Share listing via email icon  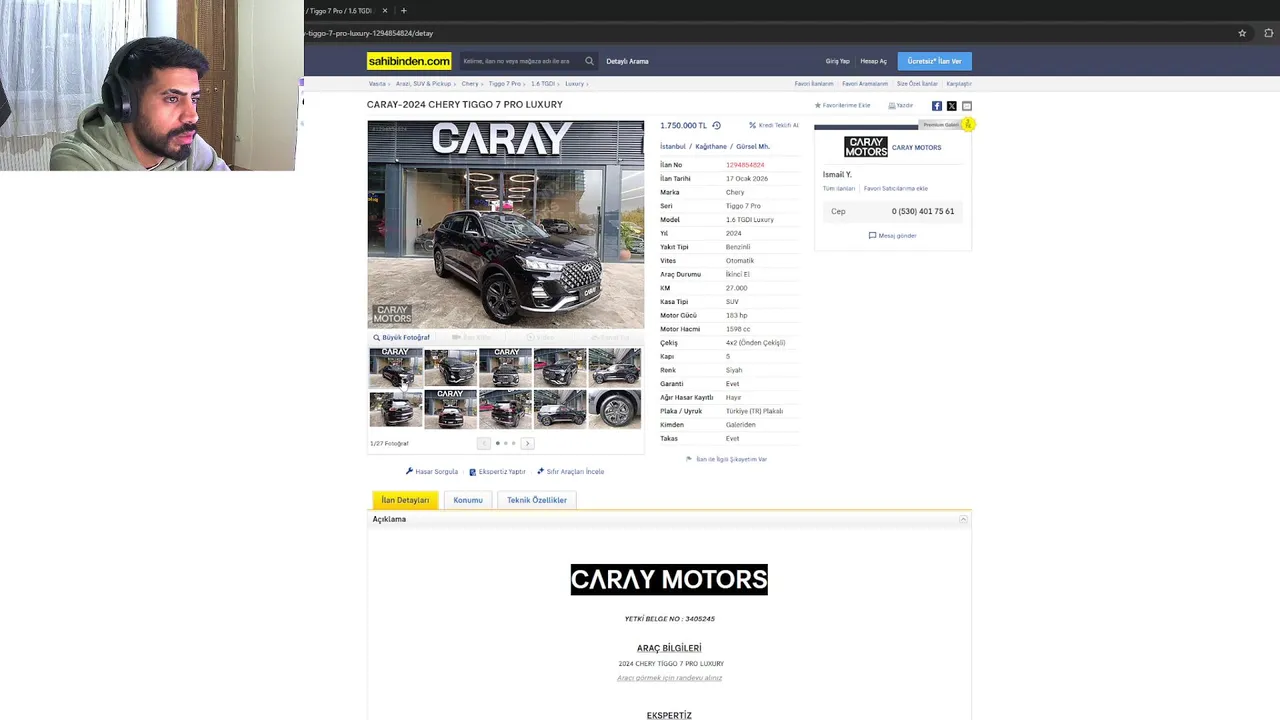point(967,106)
